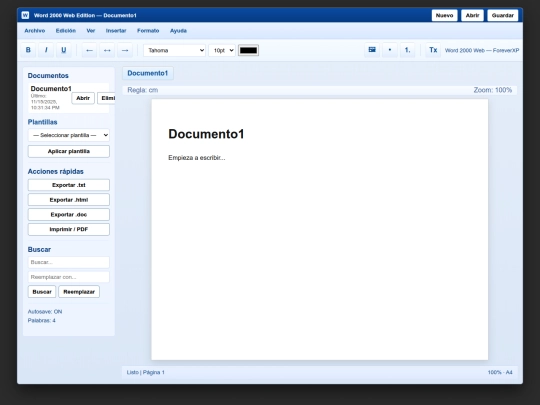Insert a numbered list with the 1. button

coord(407,50)
